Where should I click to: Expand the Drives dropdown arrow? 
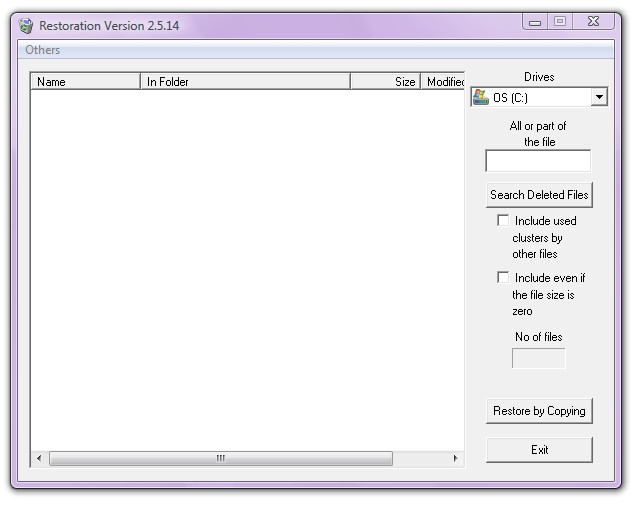point(598,97)
